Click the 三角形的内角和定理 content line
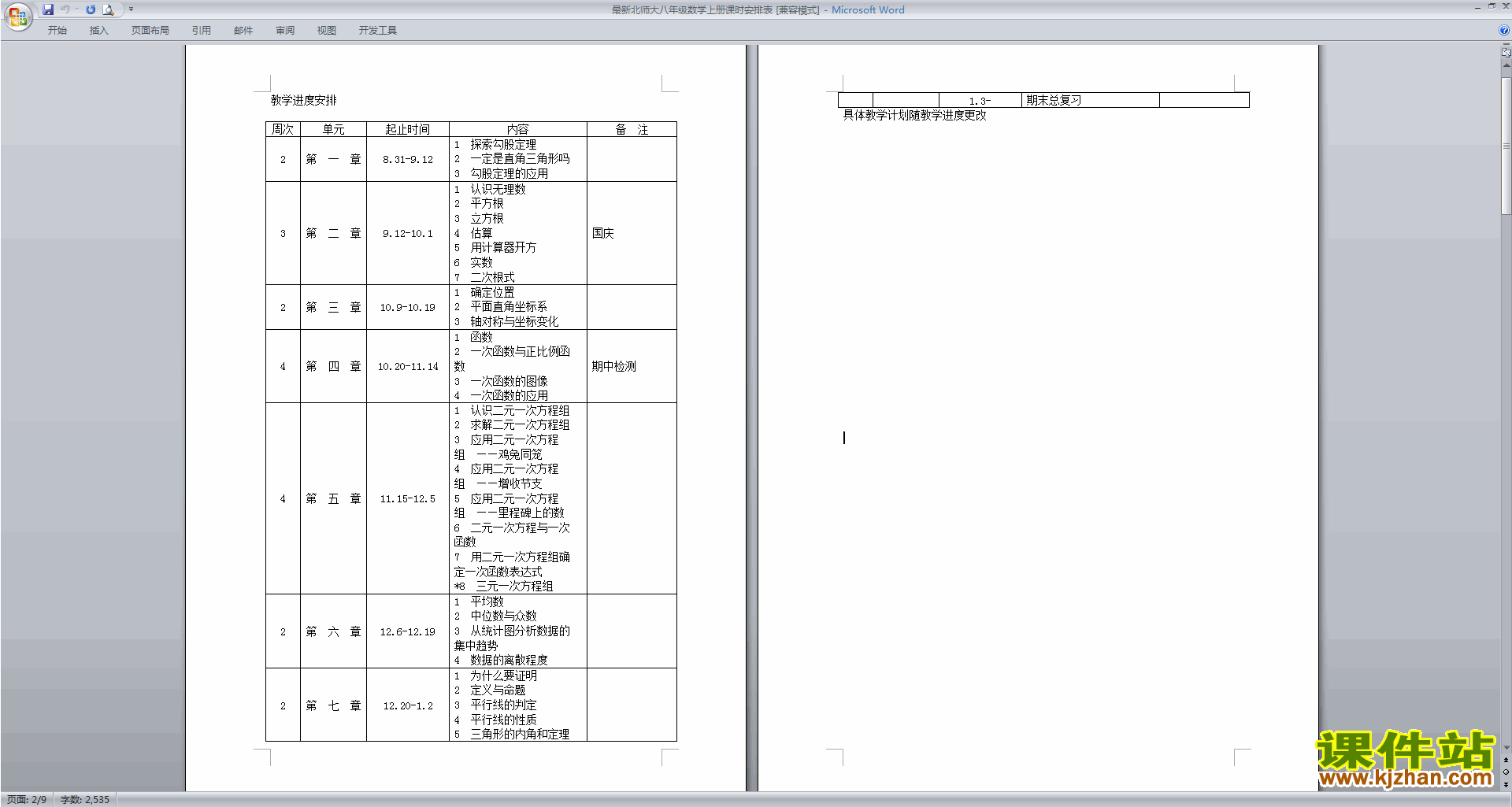The height and width of the screenshot is (807, 1512). click(x=520, y=735)
